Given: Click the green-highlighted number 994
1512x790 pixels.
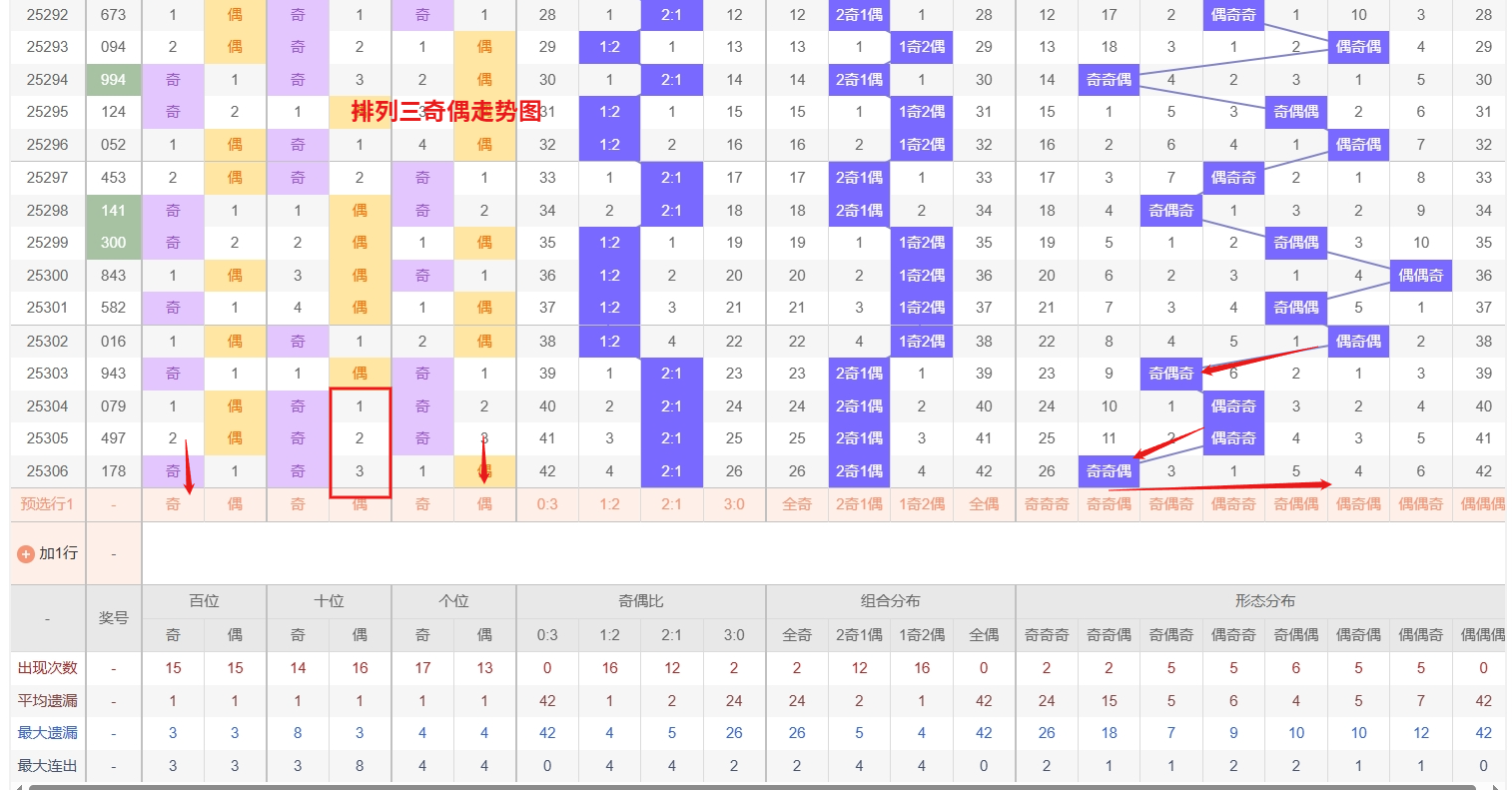Looking at the screenshot, I should [114, 80].
